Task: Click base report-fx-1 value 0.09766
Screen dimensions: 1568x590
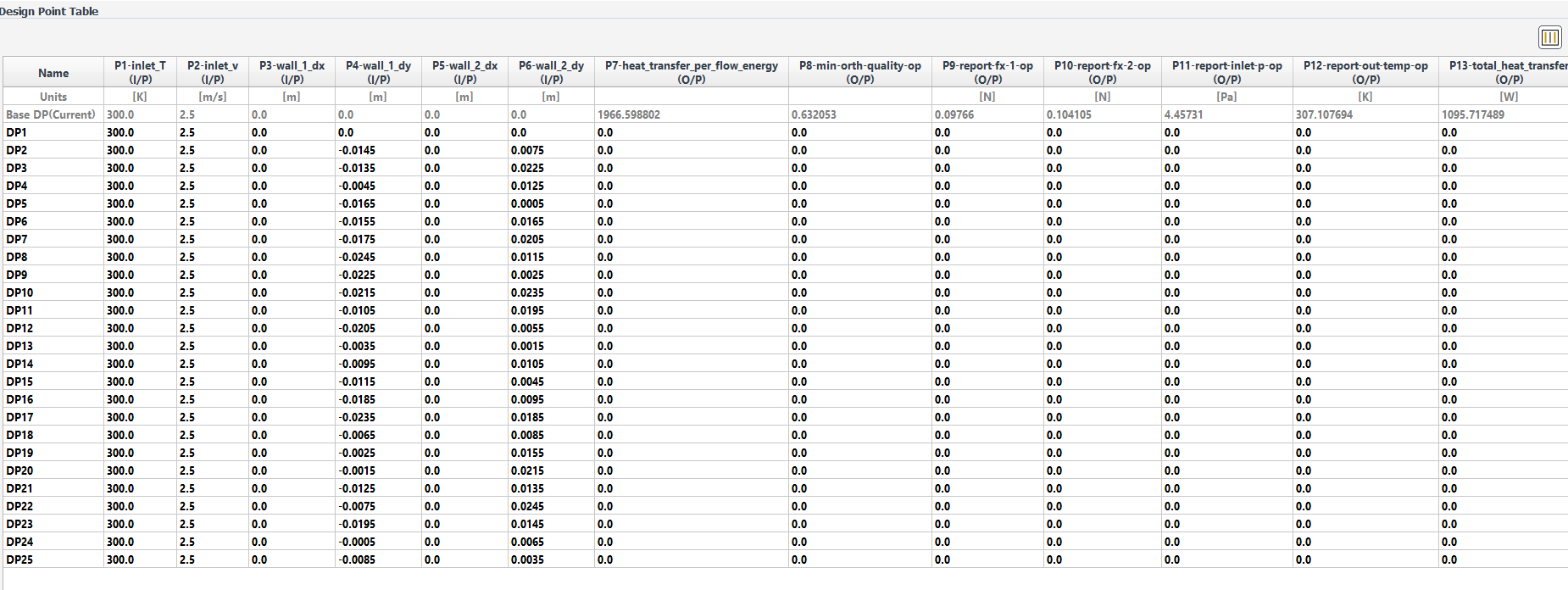Action: coord(954,114)
